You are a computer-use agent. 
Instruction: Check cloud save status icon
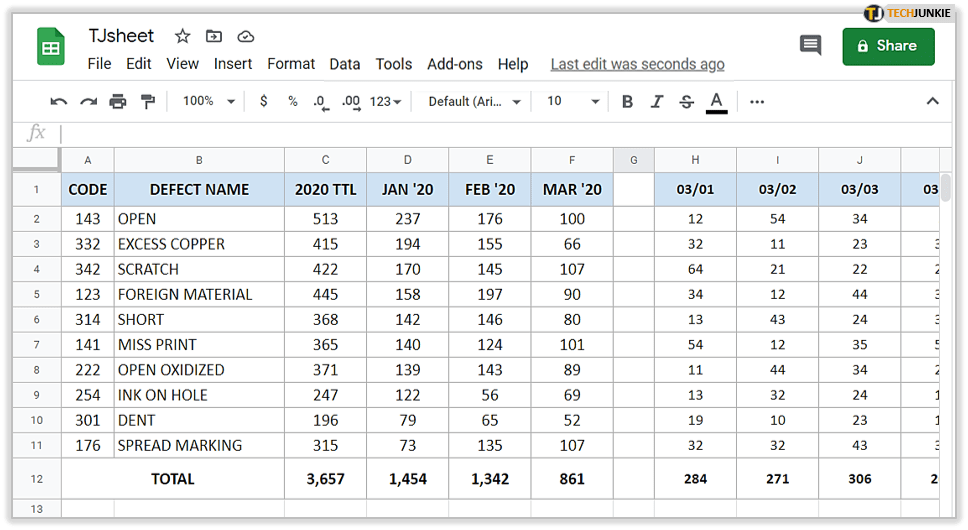(x=245, y=36)
